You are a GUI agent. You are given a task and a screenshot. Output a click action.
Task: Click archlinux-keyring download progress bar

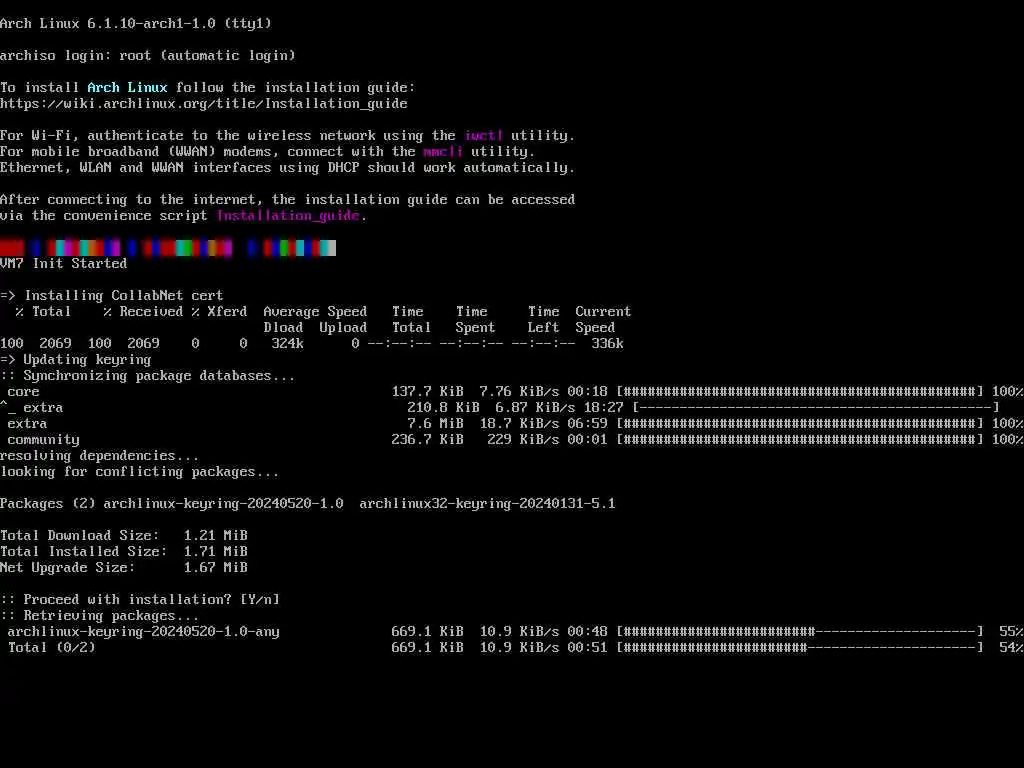[x=800, y=632]
